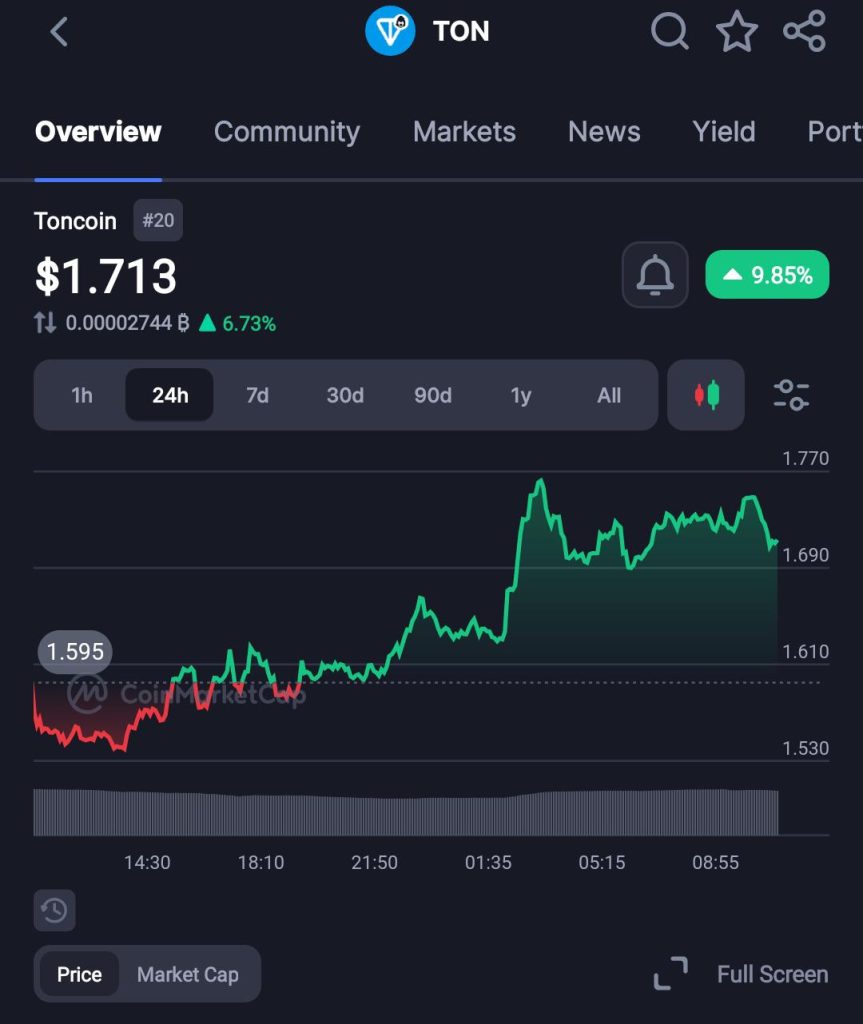Viewport: 863px width, 1024px height.
Task: Pick the 90d chart range
Action: (x=432, y=395)
